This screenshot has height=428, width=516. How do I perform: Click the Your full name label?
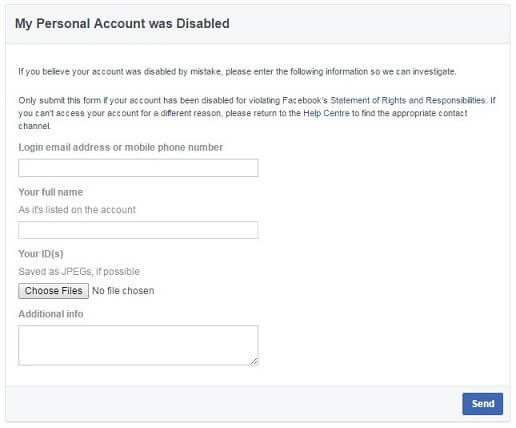51,192
